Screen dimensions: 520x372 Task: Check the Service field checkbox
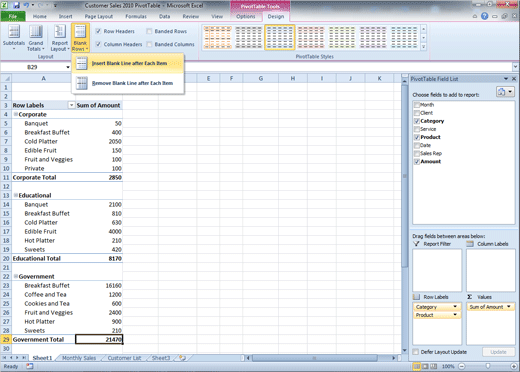pos(417,129)
